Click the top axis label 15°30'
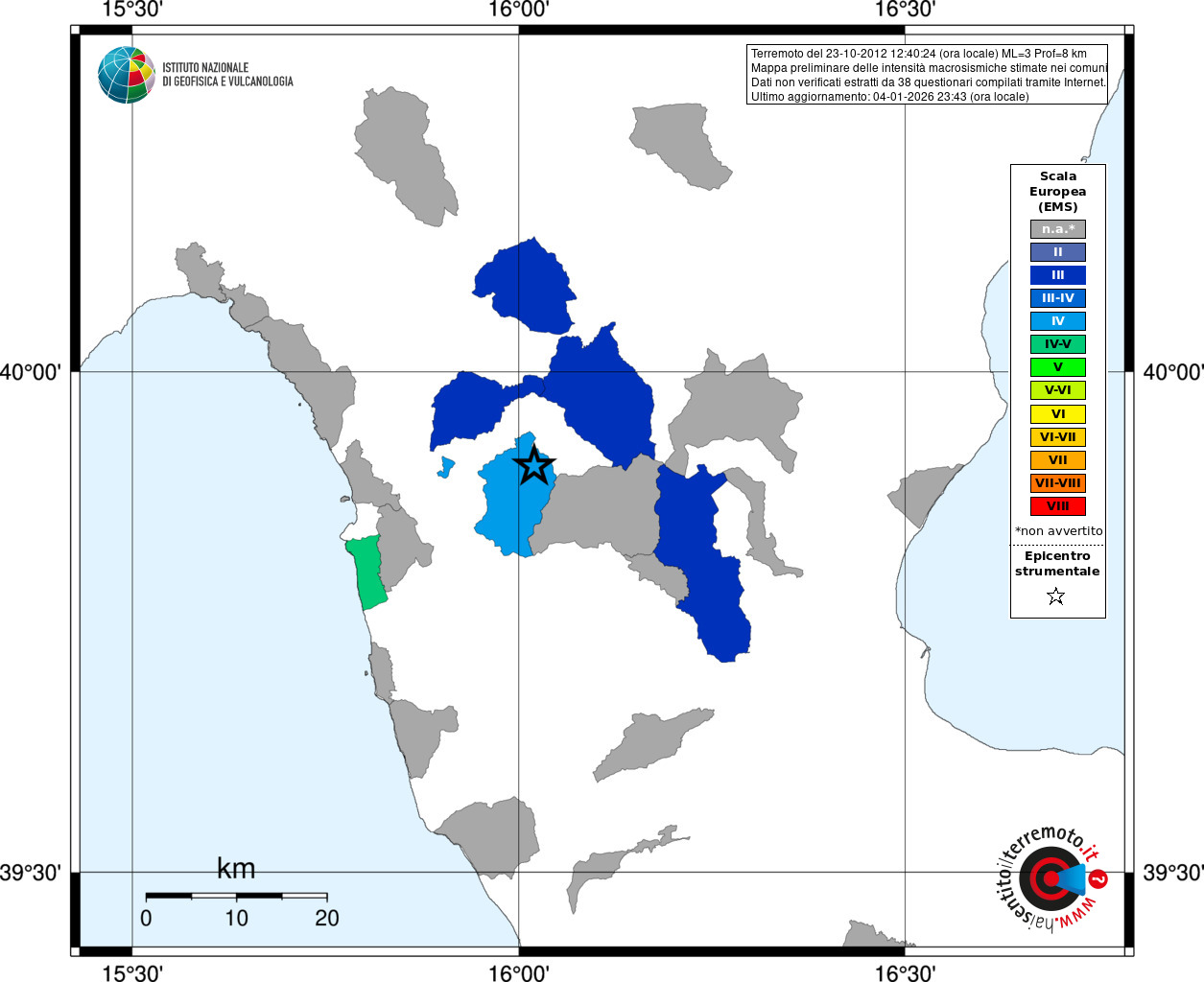 (132, 10)
